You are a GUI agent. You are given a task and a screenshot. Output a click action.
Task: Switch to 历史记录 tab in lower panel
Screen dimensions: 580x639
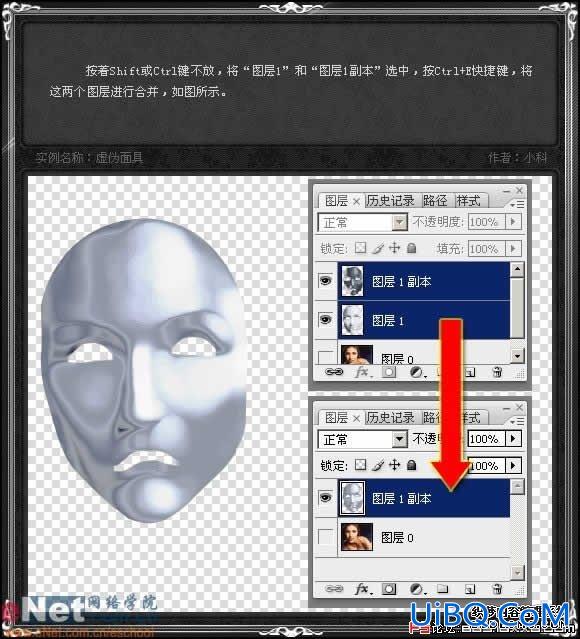point(390,417)
